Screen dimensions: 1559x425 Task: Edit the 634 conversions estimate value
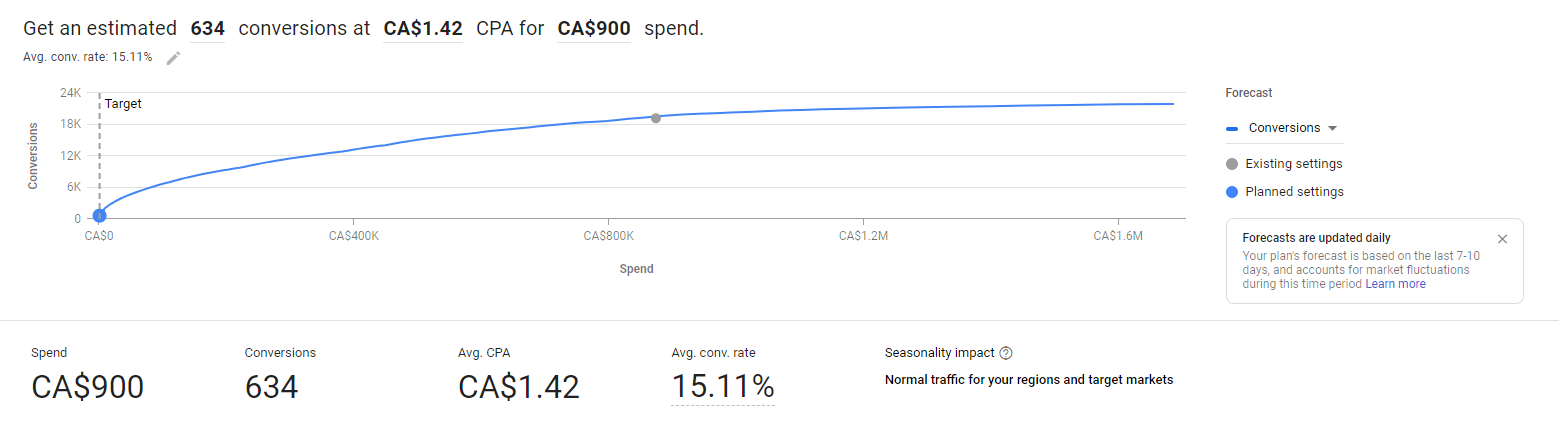pyautogui.click(x=207, y=29)
